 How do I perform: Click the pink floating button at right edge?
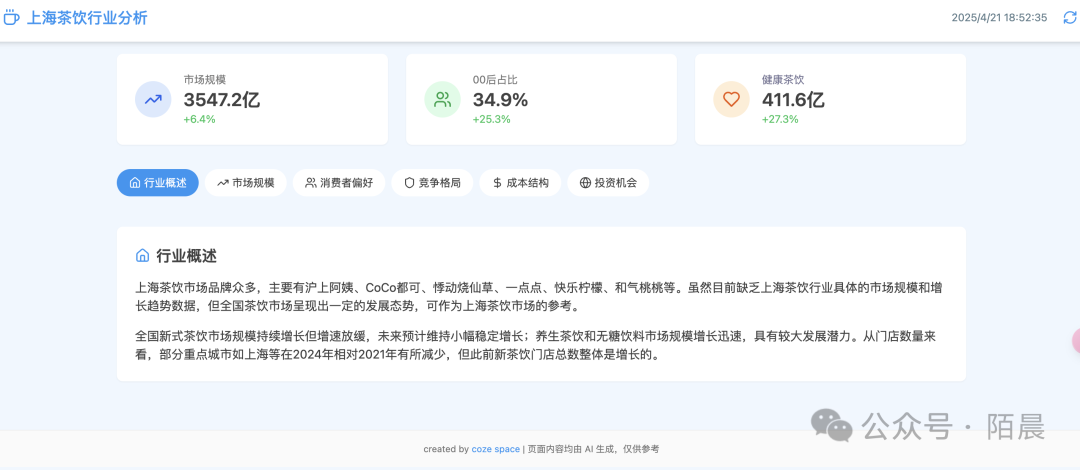point(1075,341)
